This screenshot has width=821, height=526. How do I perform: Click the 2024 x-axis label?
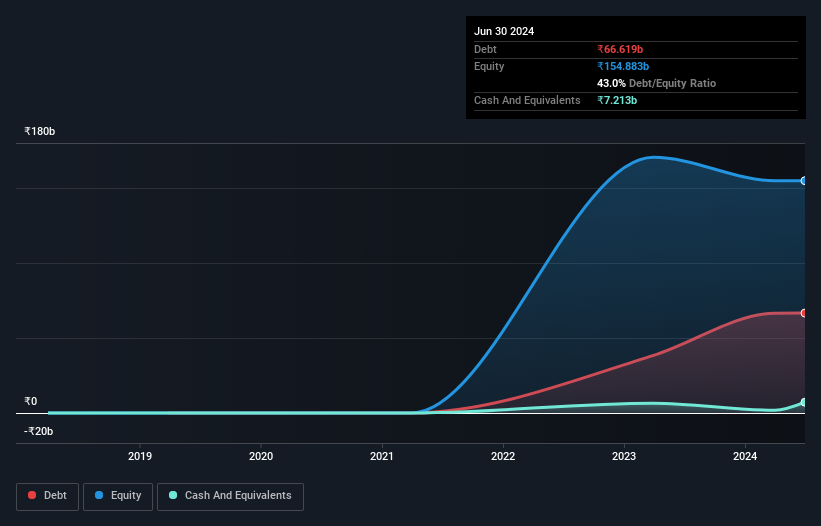[745, 456]
